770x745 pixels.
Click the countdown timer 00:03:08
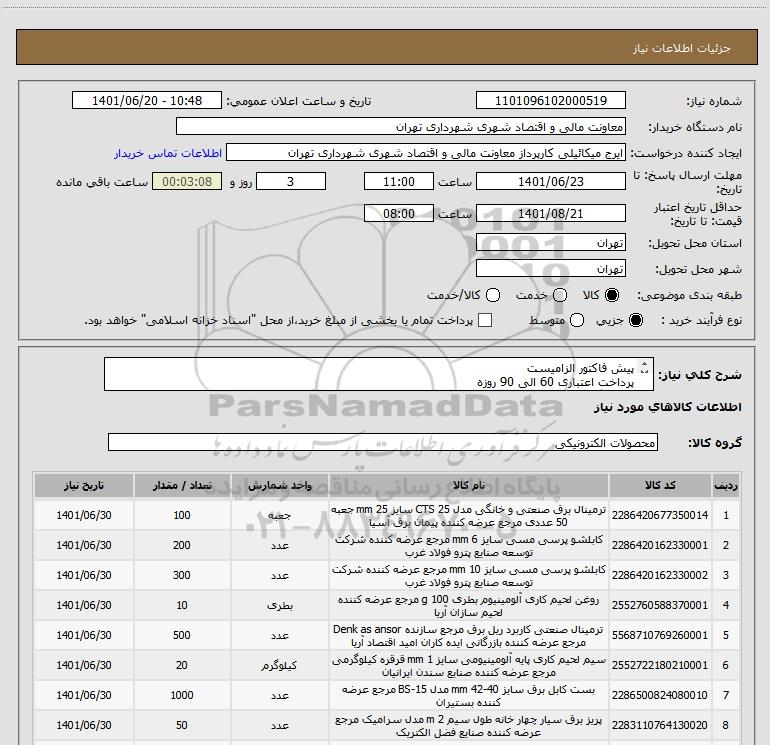187,181
